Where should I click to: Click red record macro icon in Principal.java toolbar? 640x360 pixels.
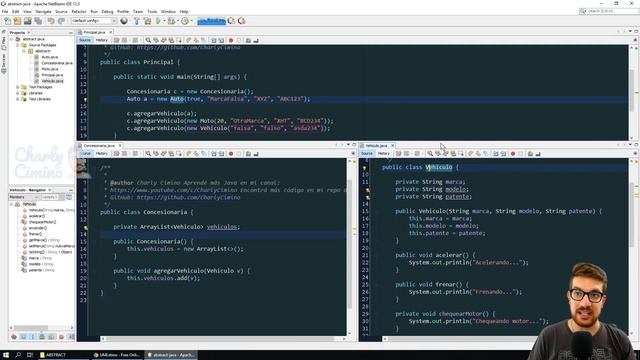coord(231,40)
